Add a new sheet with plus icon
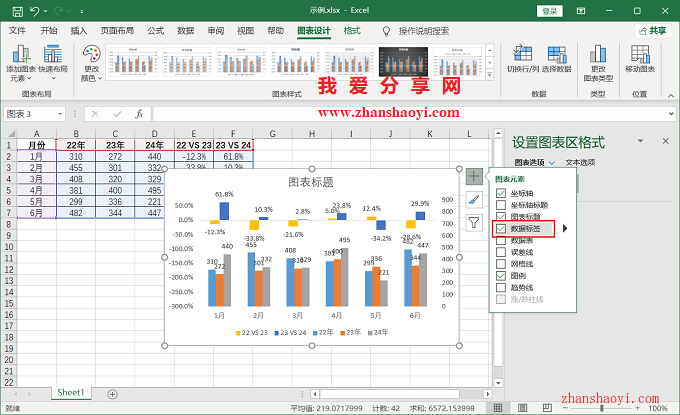680x415 pixels. (112, 394)
